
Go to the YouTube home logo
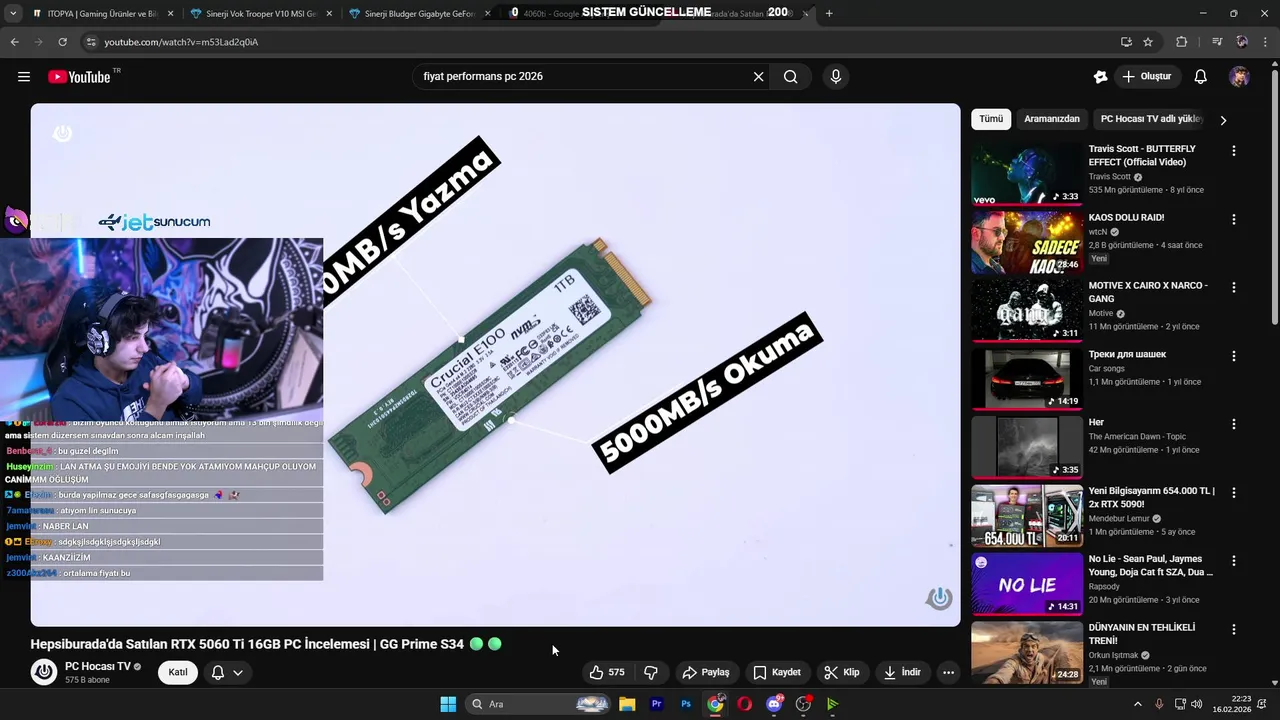click(x=79, y=77)
